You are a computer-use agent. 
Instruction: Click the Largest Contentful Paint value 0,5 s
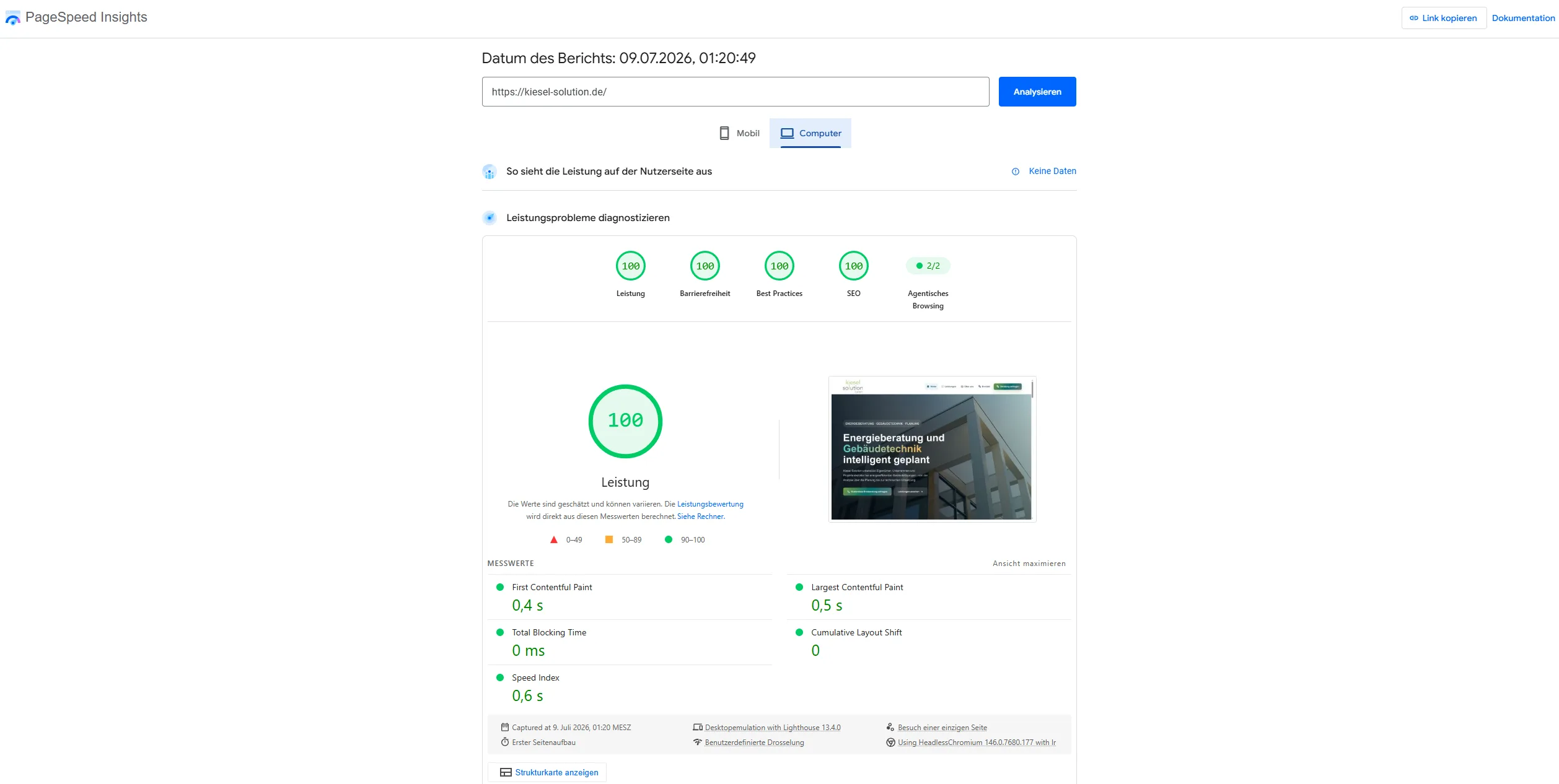pyautogui.click(x=827, y=606)
